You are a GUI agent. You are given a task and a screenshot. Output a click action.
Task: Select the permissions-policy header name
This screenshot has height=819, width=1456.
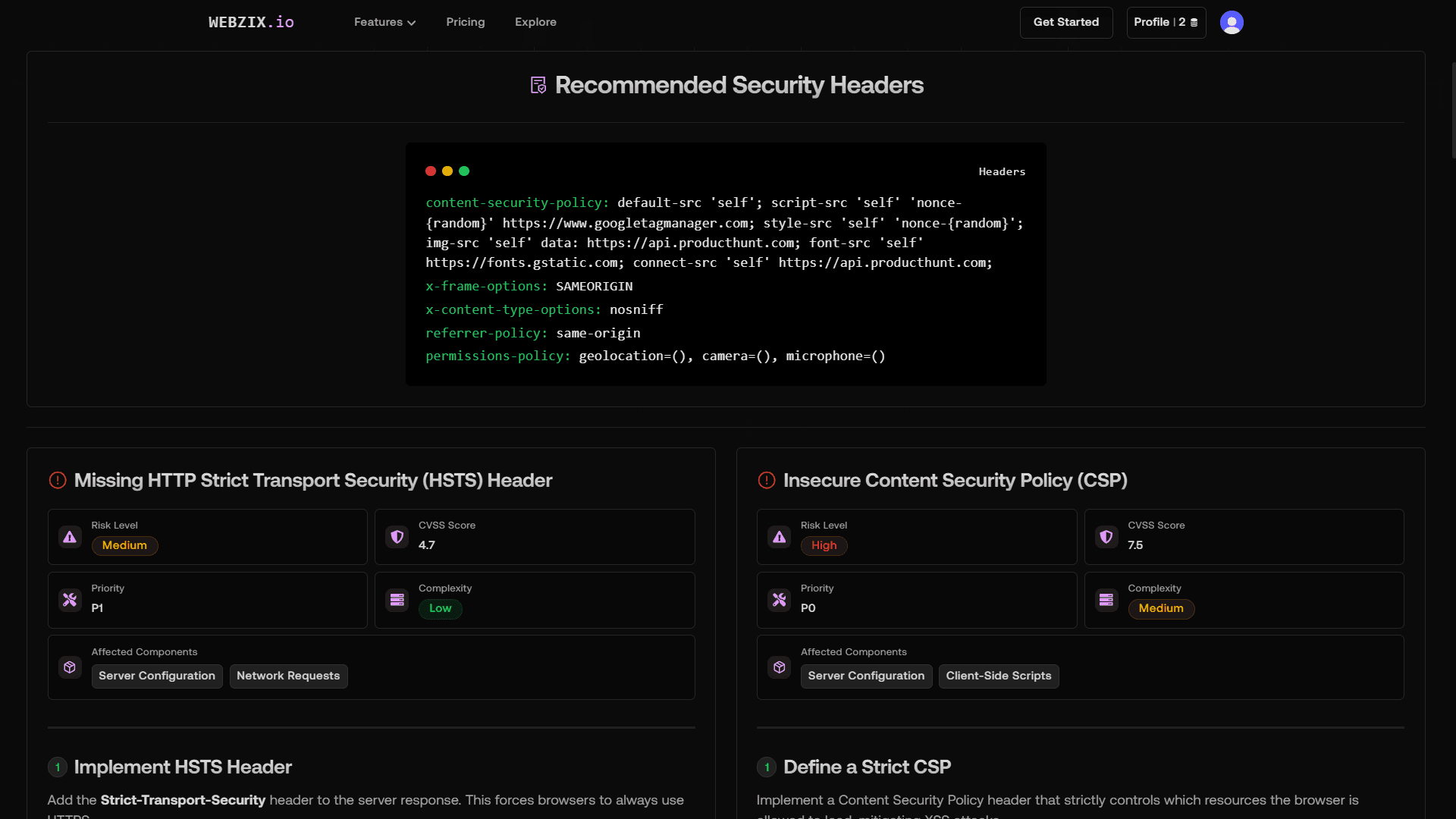497,356
